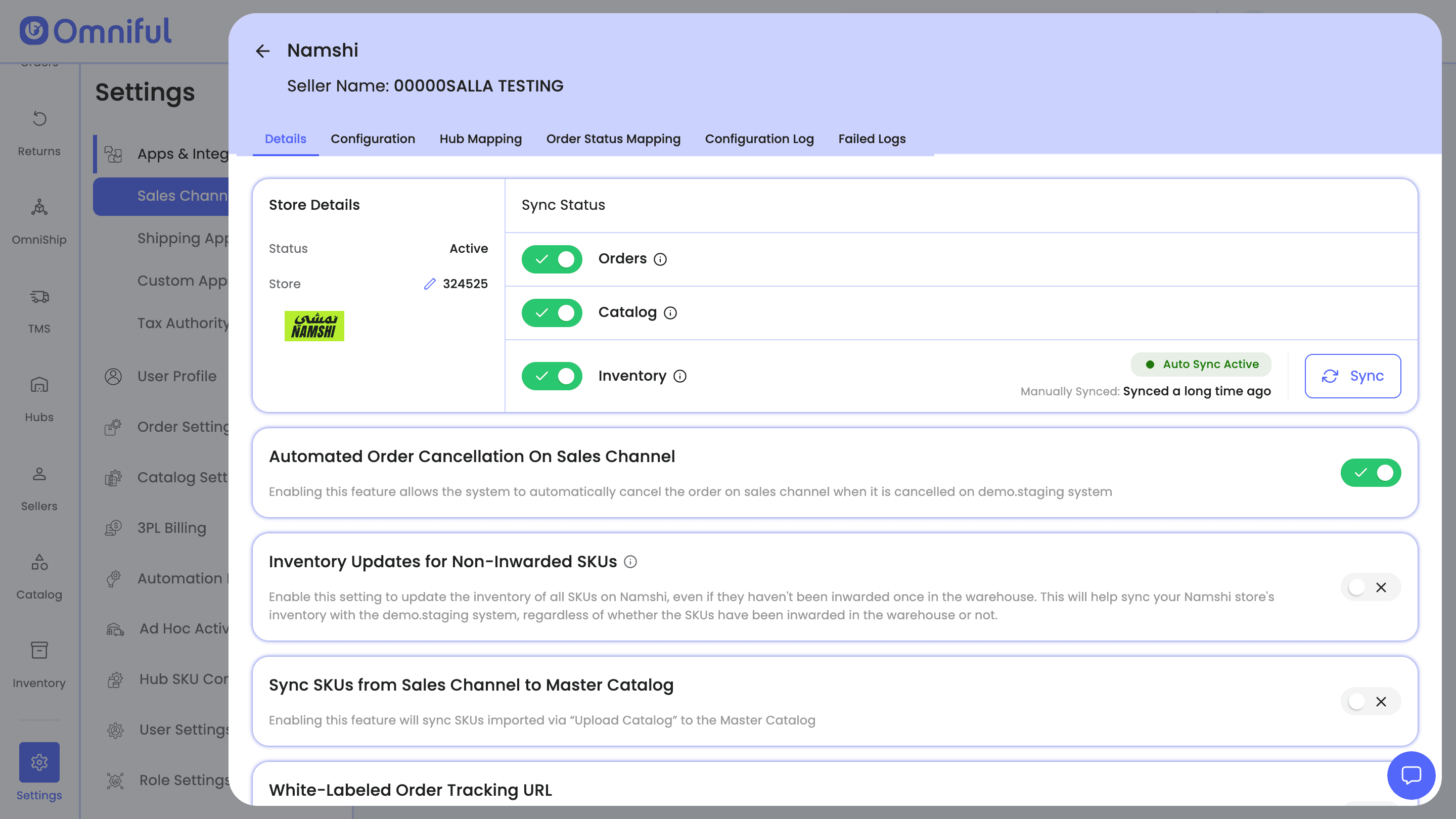Viewport: 1456px width, 819px height.
Task: Disable the Orders sync toggle
Action: tap(552, 259)
